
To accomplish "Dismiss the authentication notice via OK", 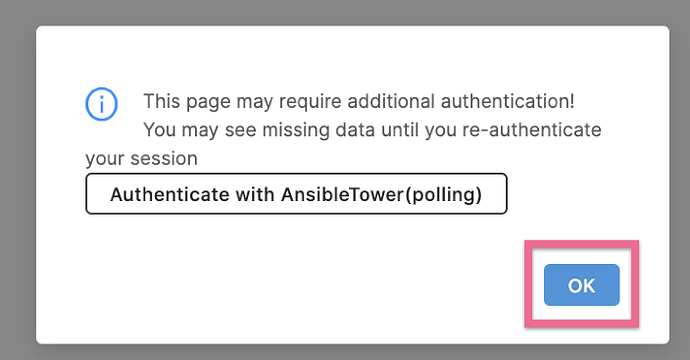I will 581,285.
